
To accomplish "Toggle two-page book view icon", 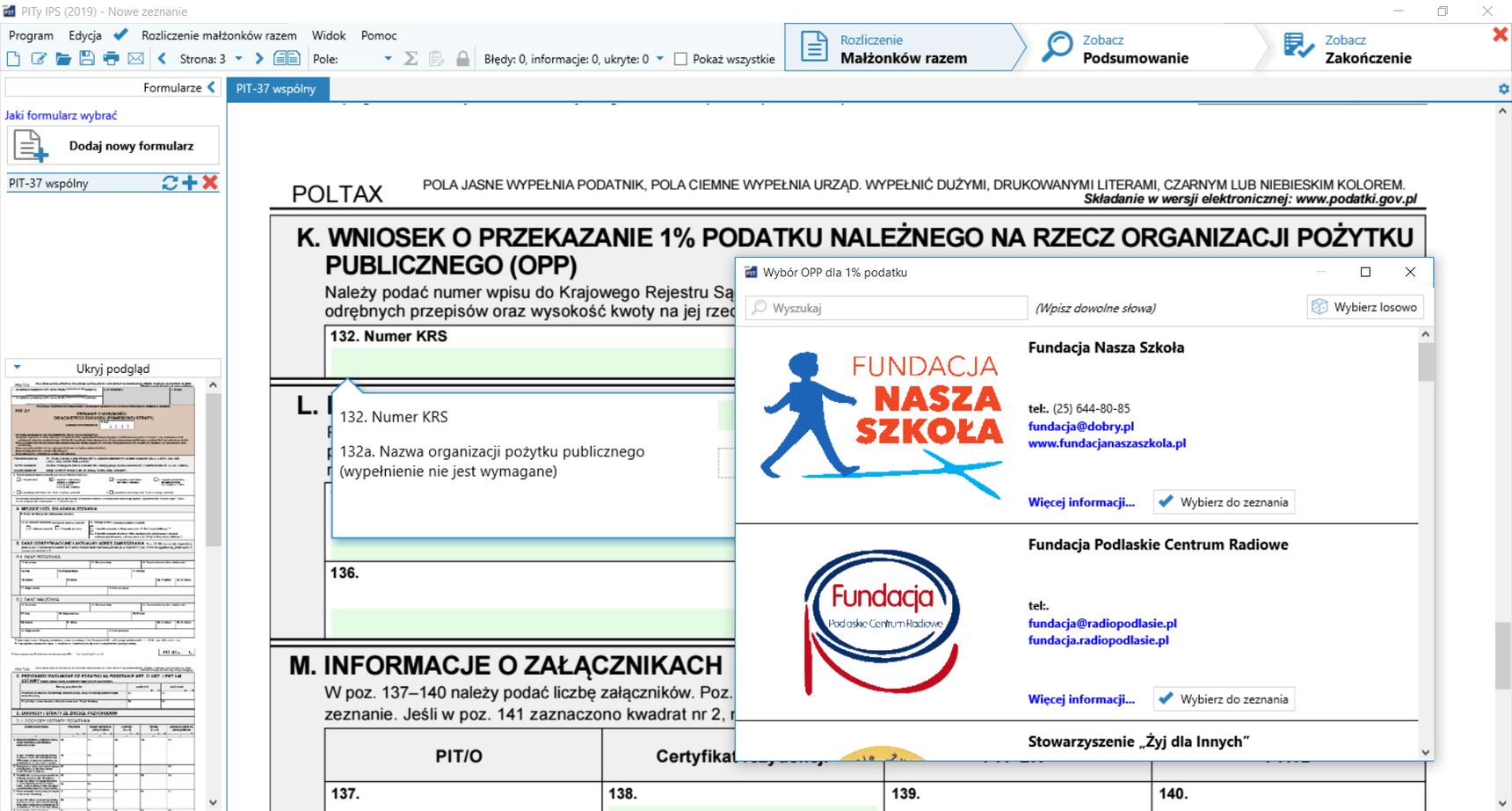I will pos(287,59).
